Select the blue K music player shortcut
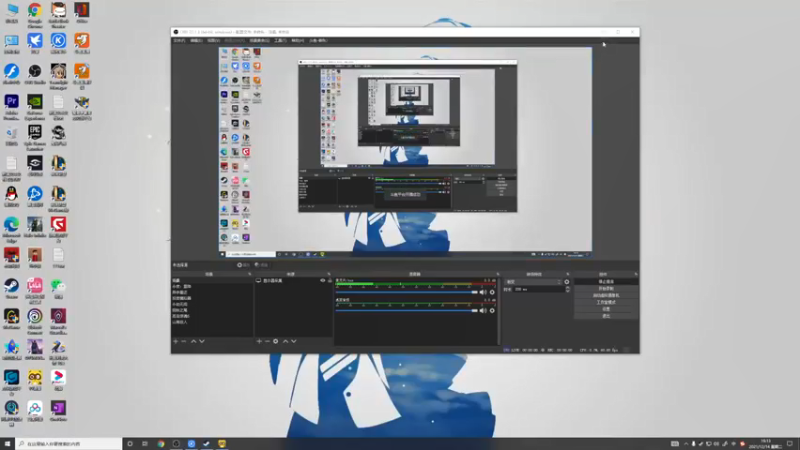 pyautogui.click(x=58, y=44)
